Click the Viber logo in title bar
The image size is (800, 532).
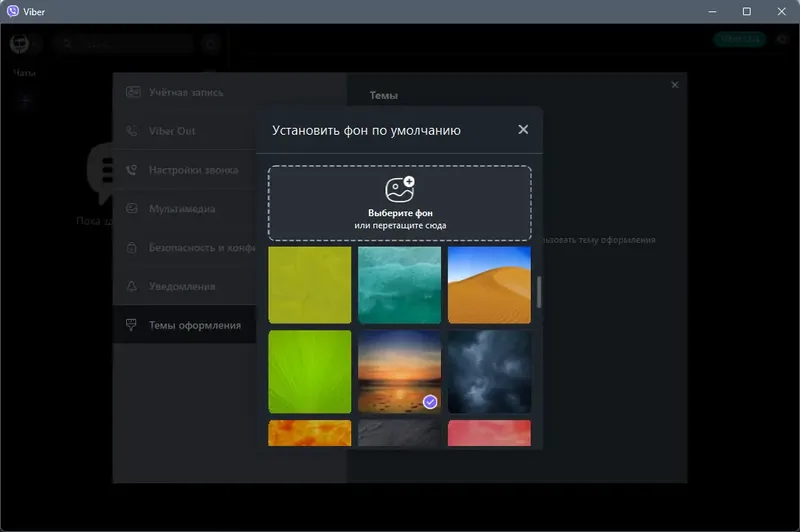tap(12, 11)
